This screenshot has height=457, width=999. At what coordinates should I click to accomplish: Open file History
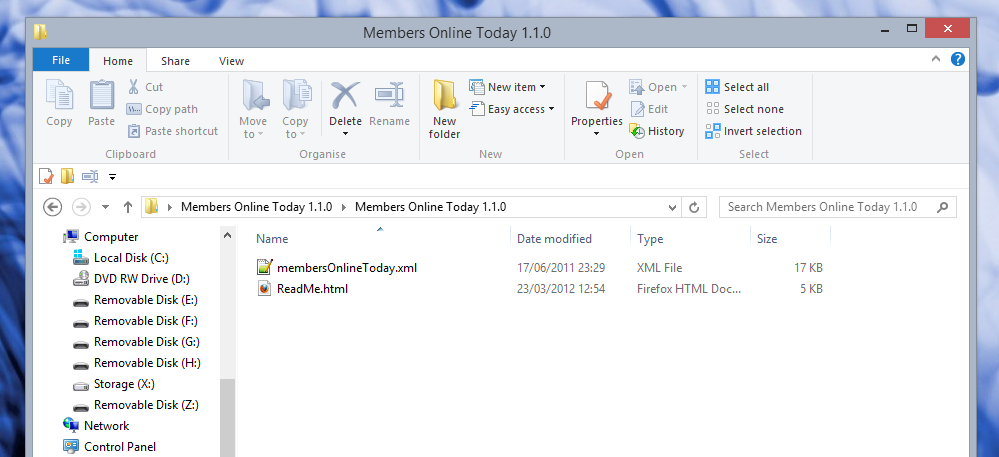pos(657,131)
